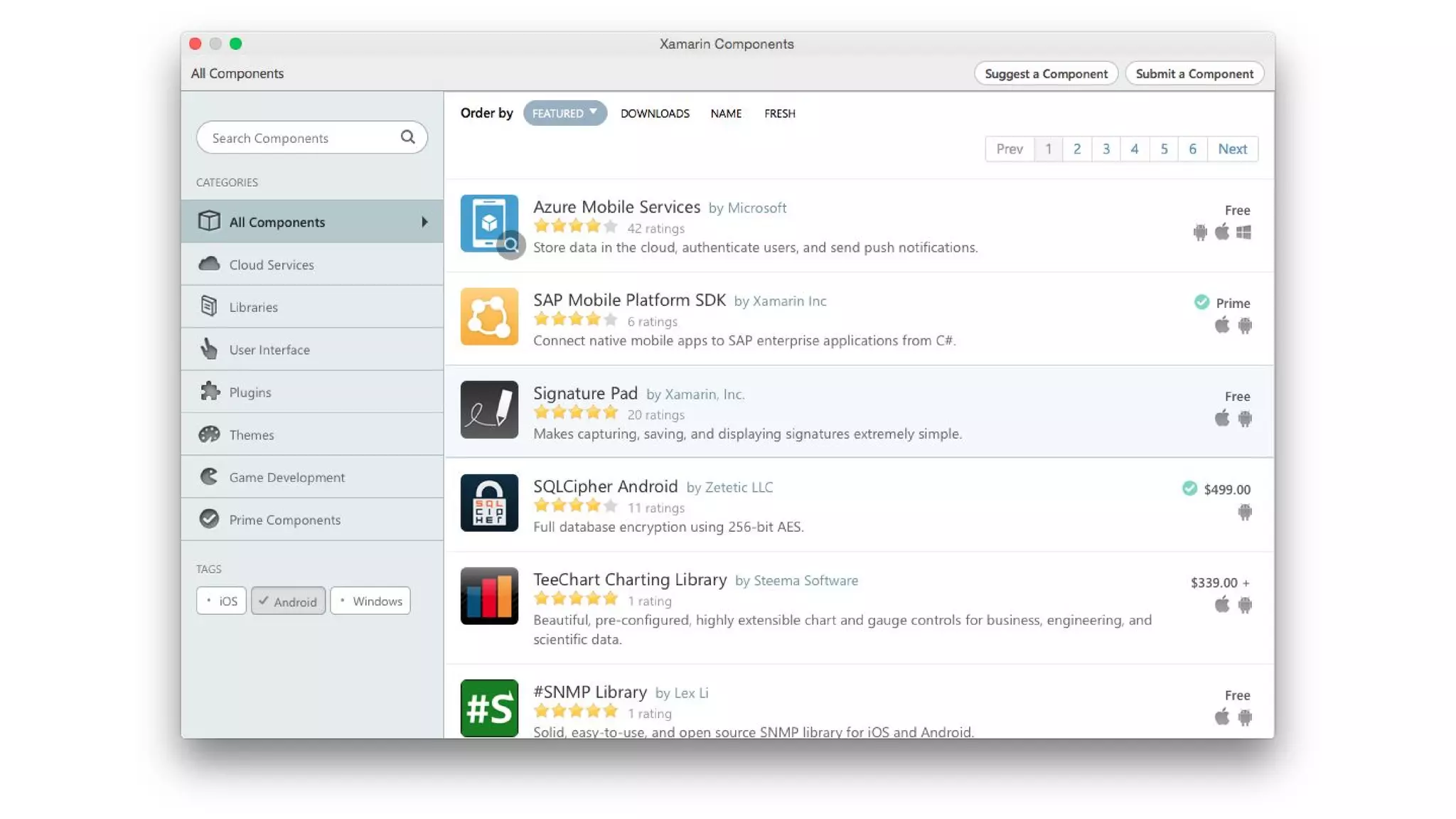Image resolution: width=1456 pixels, height=819 pixels.
Task: Open the Signature Pad component thumbnail
Action: coord(489,409)
